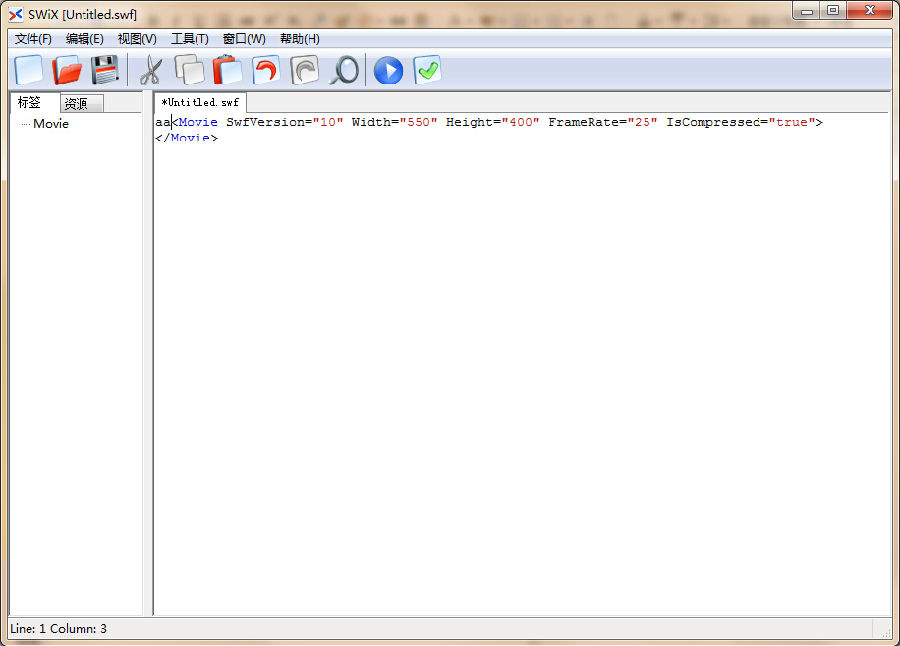Validate XML with the green checkmark icon

[x=427, y=70]
